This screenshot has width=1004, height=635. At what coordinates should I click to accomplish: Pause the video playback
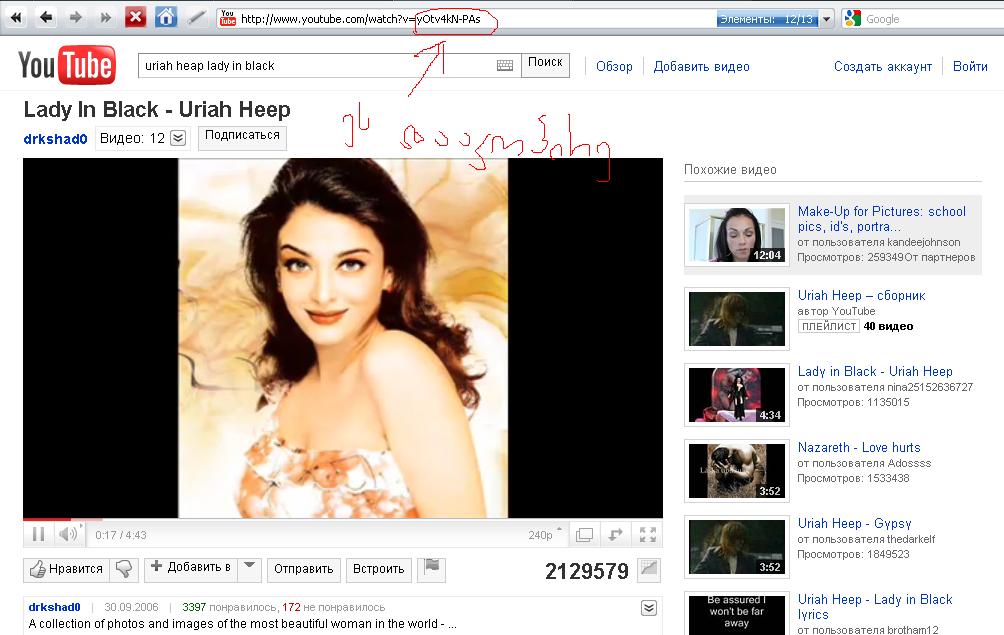(x=38, y=534)
